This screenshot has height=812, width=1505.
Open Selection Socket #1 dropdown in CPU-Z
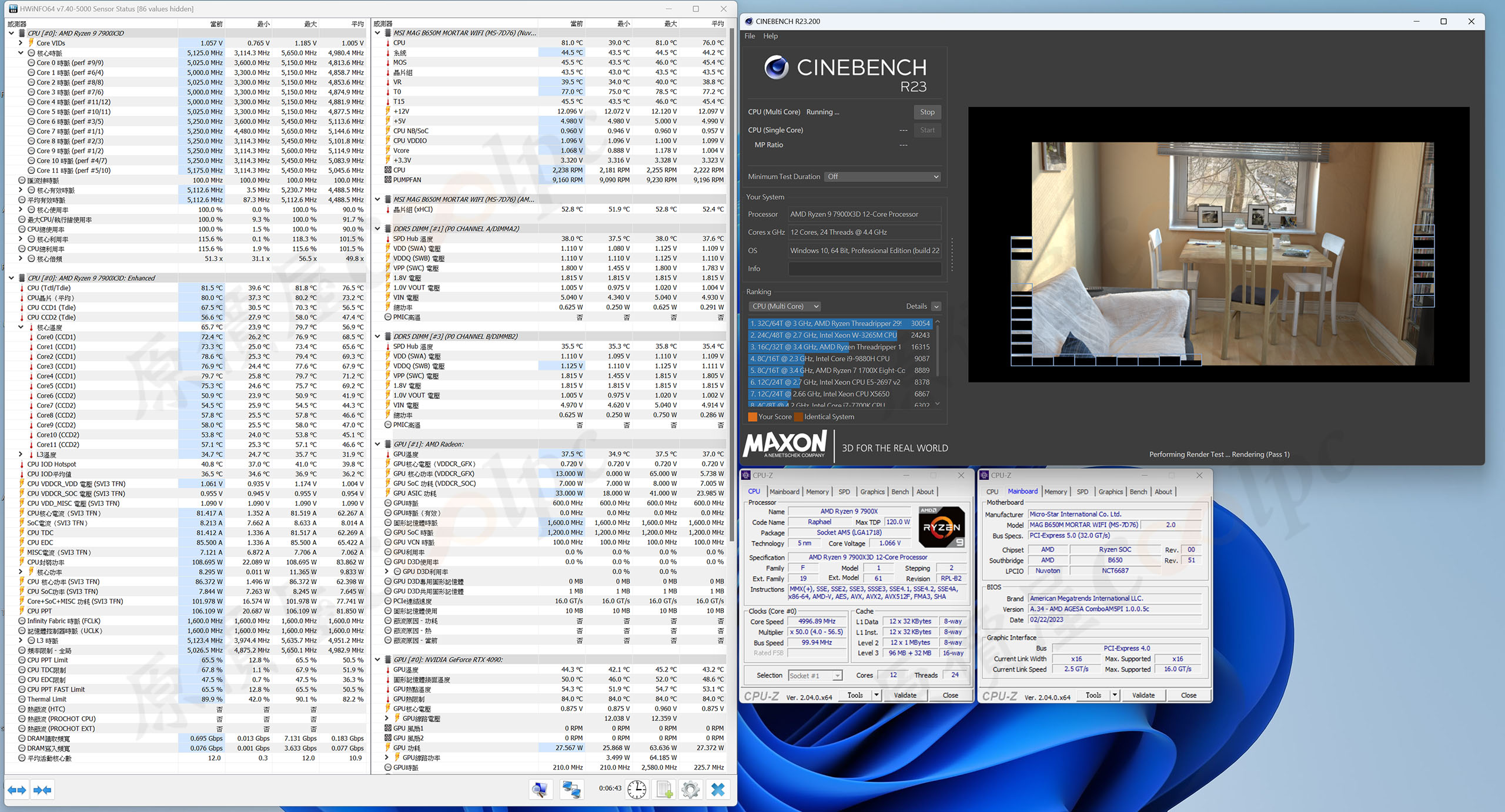815,676
